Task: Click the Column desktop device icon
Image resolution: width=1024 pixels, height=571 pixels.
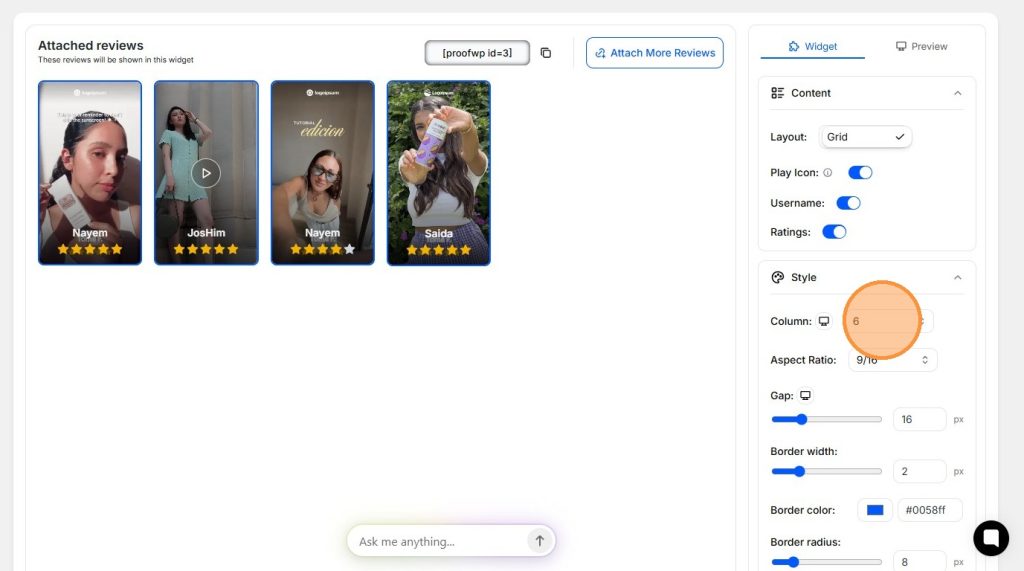Action: pyautogui.click(x=824, y=321)
